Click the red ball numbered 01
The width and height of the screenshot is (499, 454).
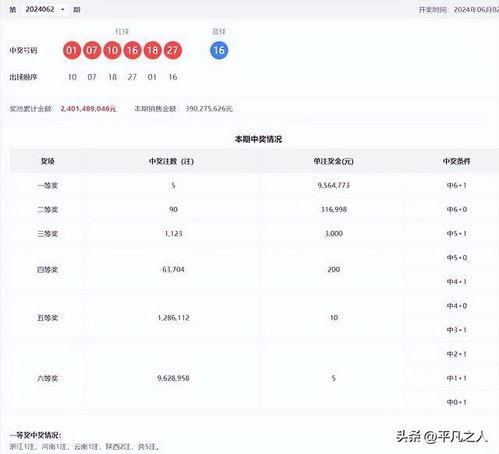(72, 50)
